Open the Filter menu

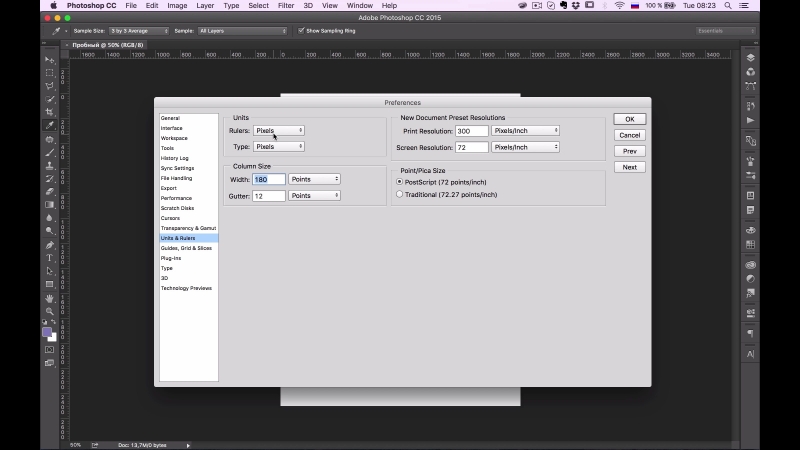286,6
